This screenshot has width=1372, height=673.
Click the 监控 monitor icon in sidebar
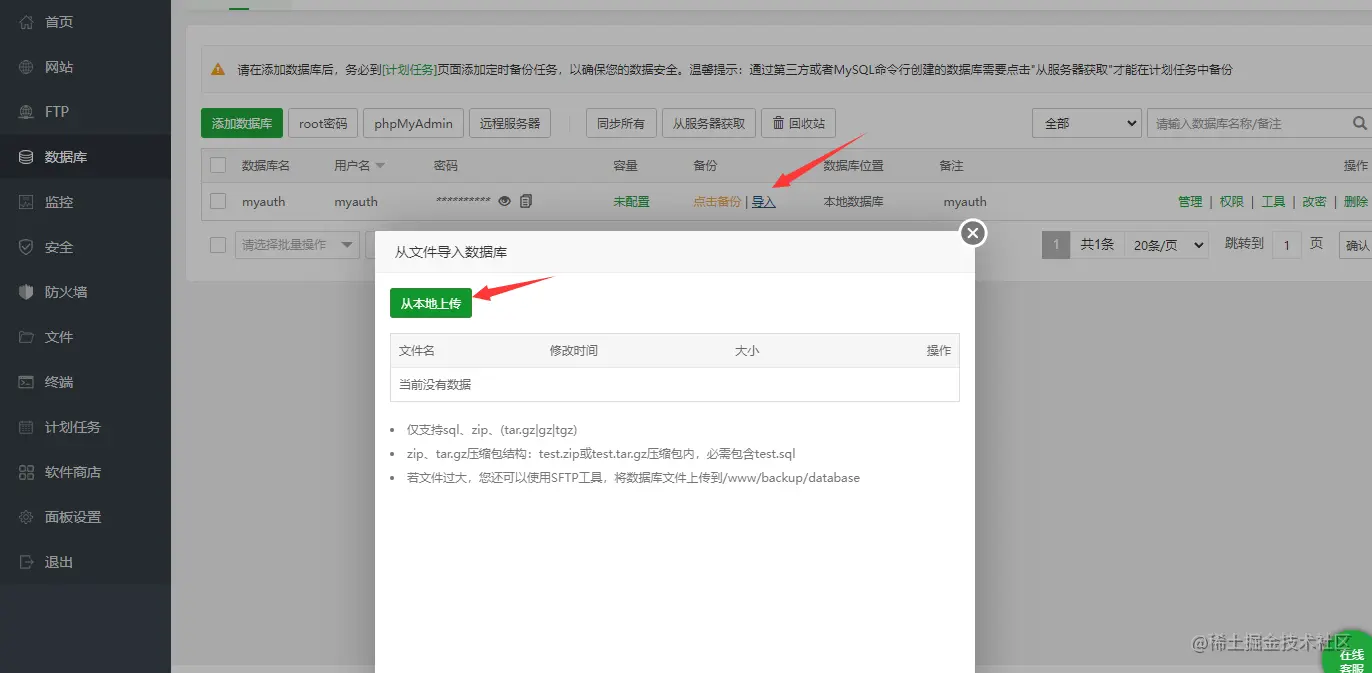pos(26,202)
